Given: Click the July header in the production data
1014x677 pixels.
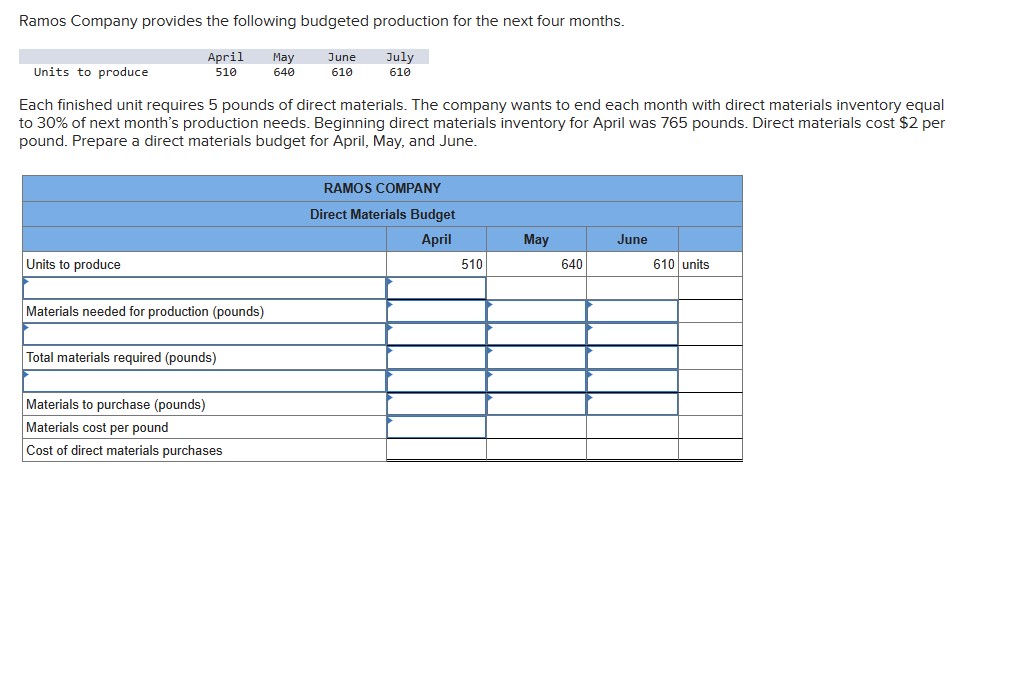Looking at the screenshot, I should (400, 57).
